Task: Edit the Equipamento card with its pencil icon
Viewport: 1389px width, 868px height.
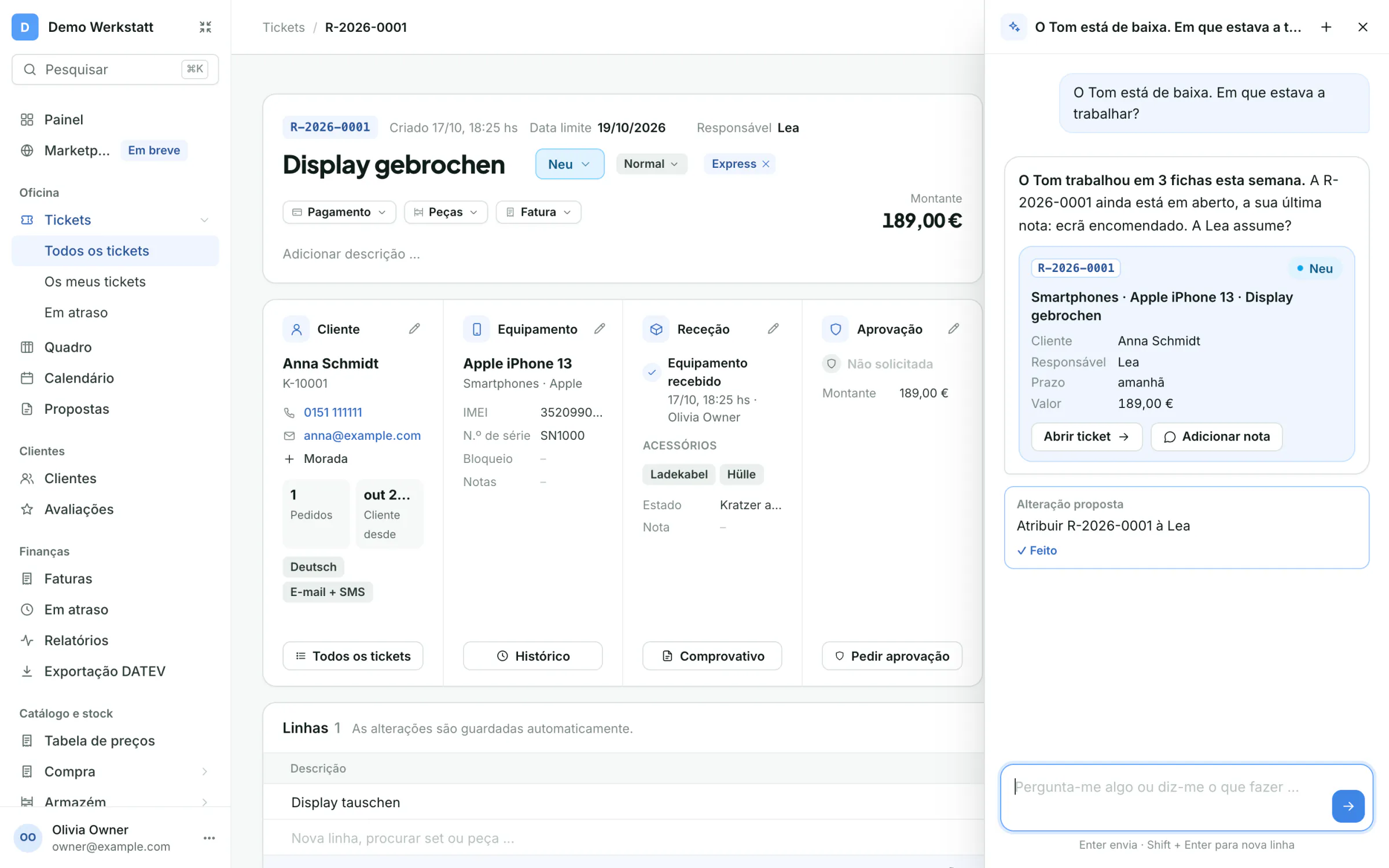Action: (600, 329)
